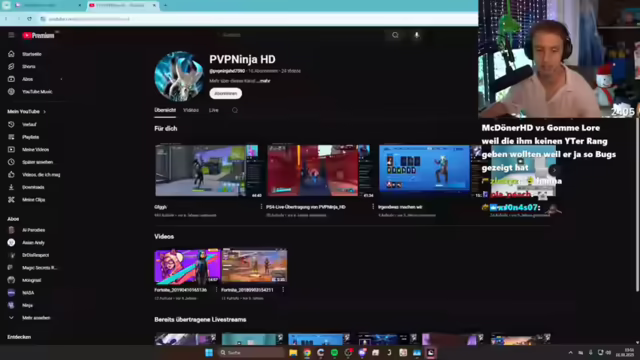Search within channel magnifier icon
Viewport: 640px width, 360px height.
tap(235, 110)
